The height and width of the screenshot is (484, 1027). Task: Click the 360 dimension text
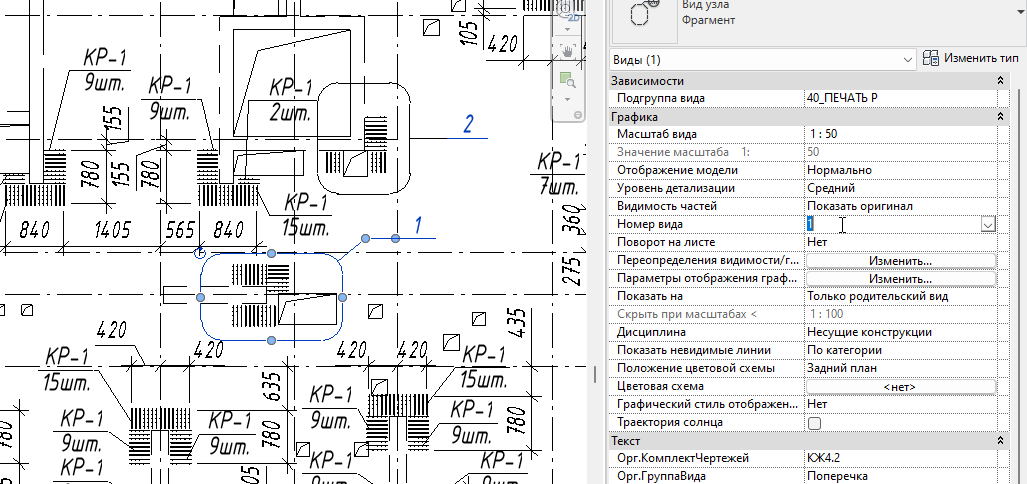(574, 221)
